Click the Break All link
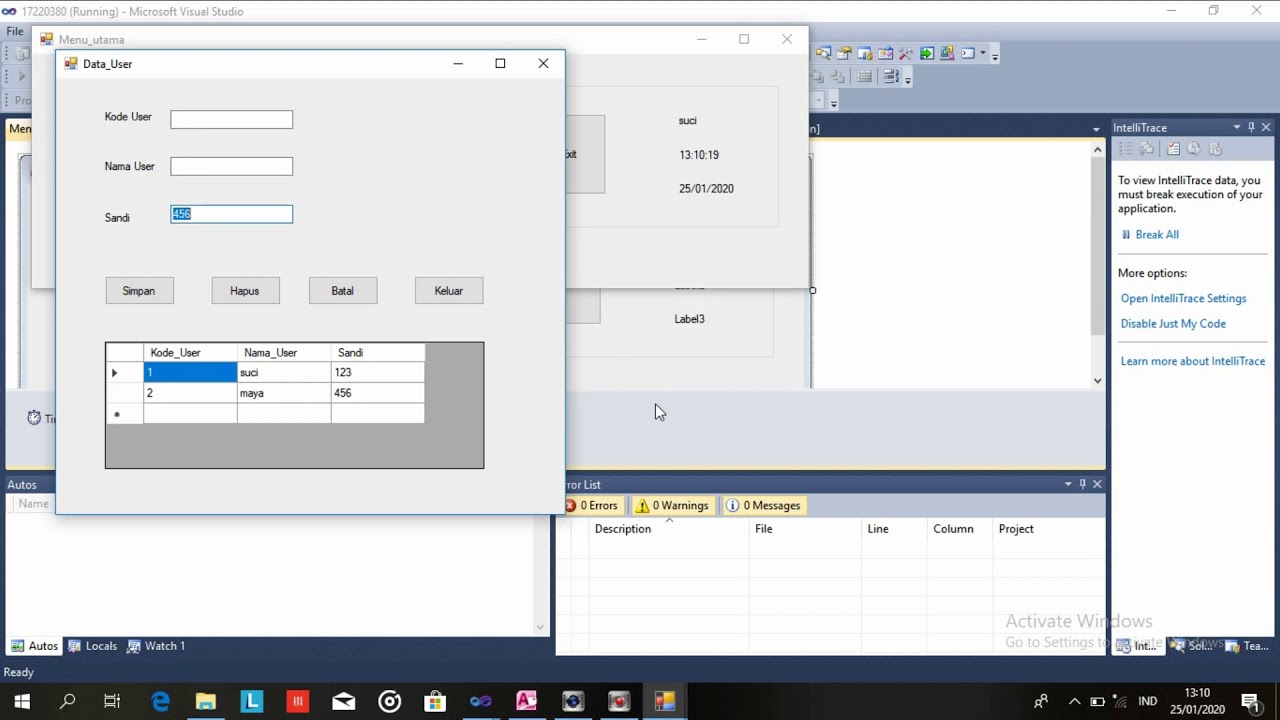 pos(1157,234)
